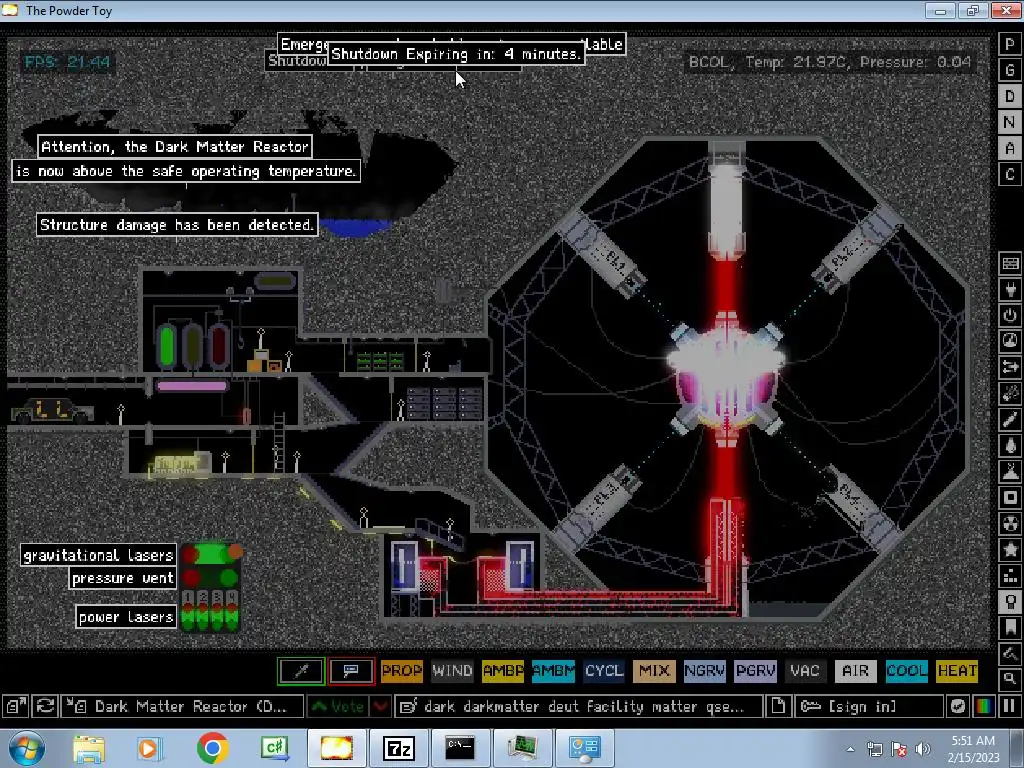
Task: Toggle N Newtonian gravity option
Action: [x=1010, y=122]
